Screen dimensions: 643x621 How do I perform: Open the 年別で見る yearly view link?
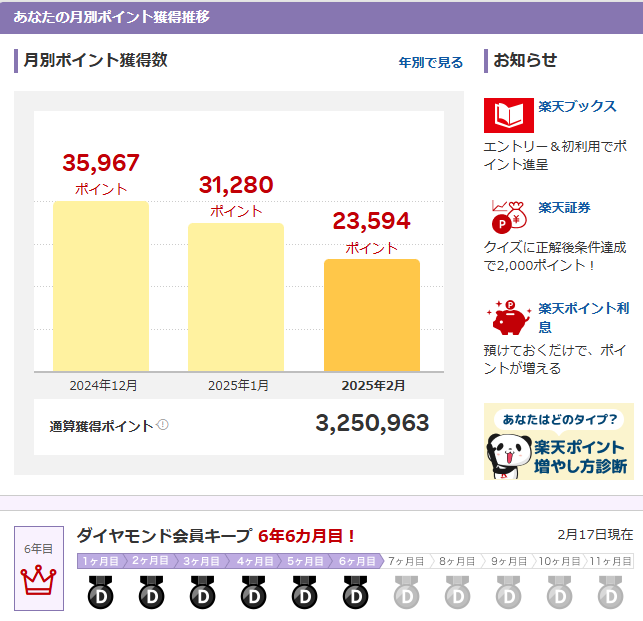431,62
